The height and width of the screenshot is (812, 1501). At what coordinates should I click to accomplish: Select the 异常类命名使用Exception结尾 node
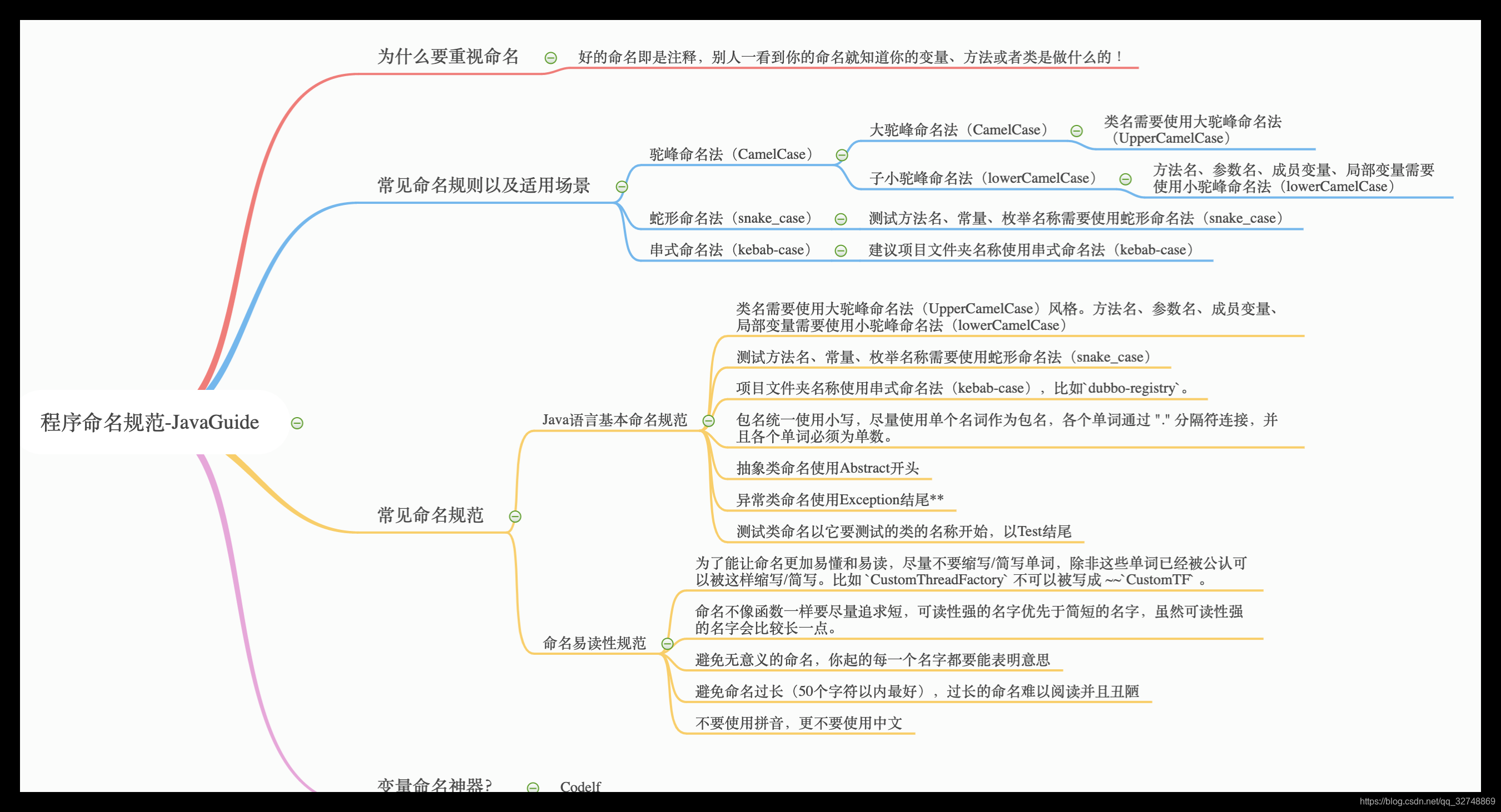839,499
